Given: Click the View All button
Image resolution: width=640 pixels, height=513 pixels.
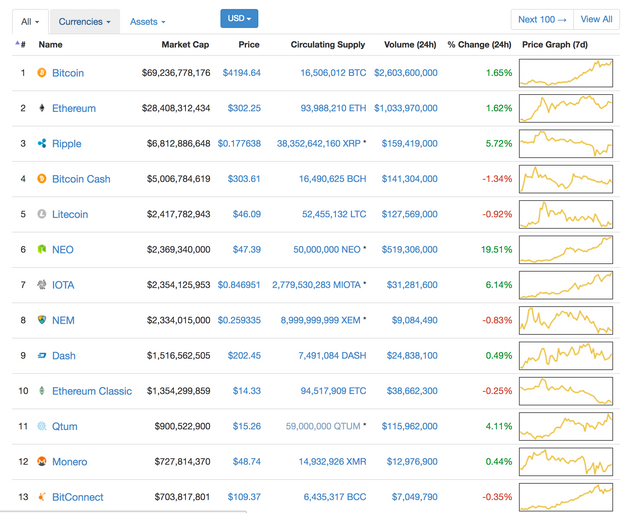Looking at the screenshot, I should click(596, 19).
